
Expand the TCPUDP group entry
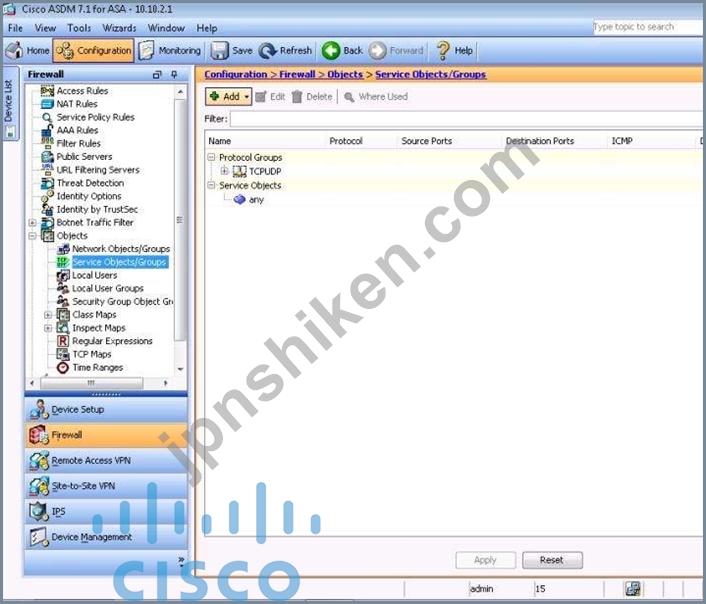[x=224, y=171]
